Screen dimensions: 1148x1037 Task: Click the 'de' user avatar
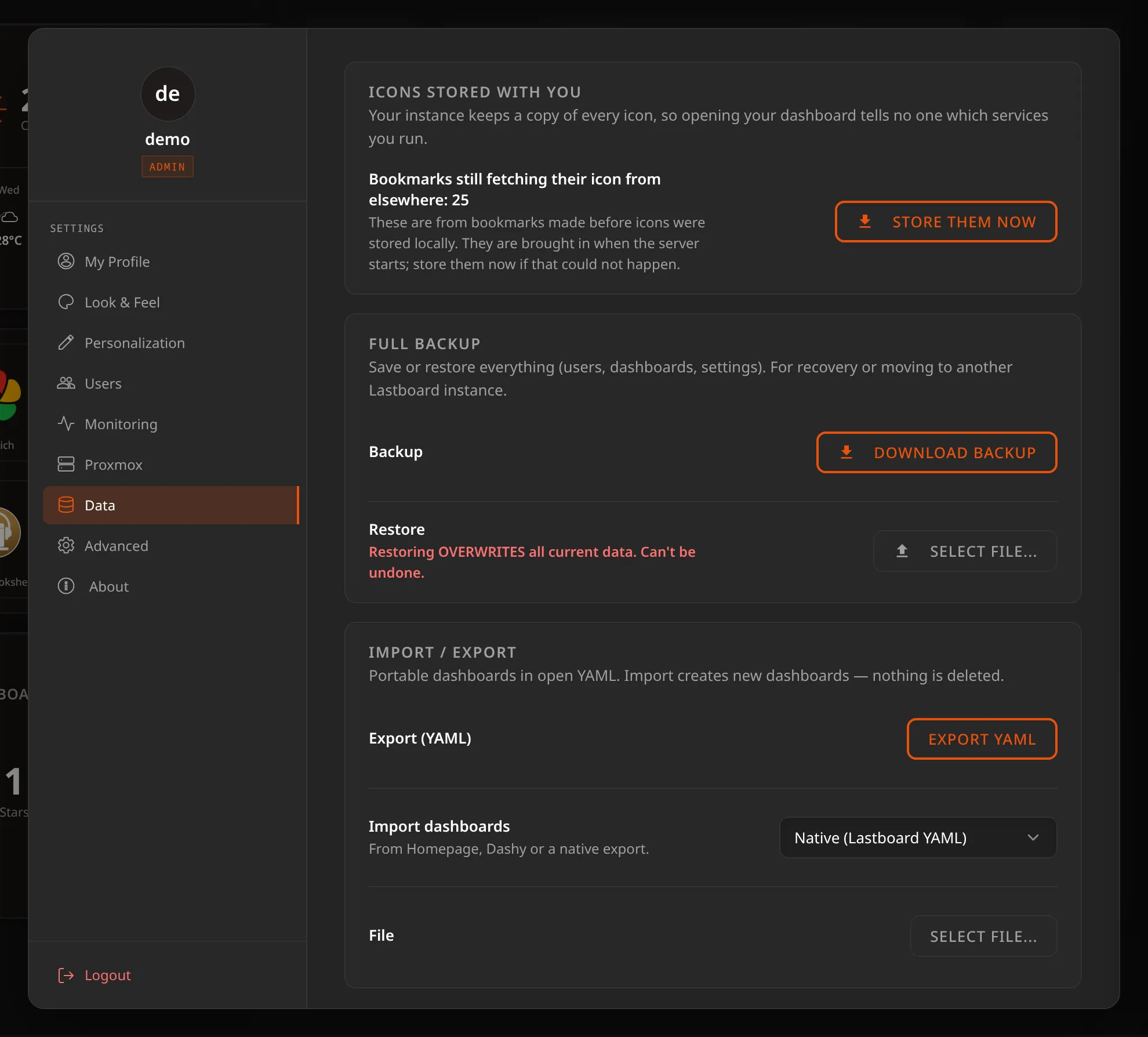click(x=168, y=94)
